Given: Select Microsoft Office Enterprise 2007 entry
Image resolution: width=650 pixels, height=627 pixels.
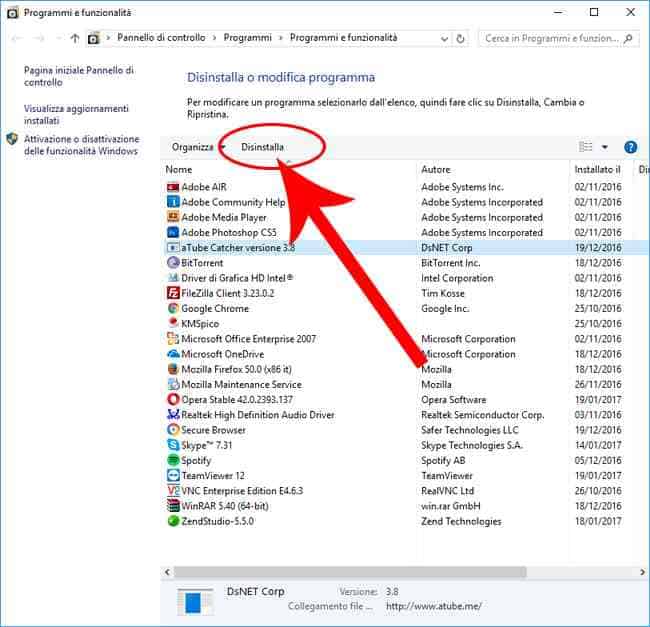Looking at the screenshot, I should (249, 339).
